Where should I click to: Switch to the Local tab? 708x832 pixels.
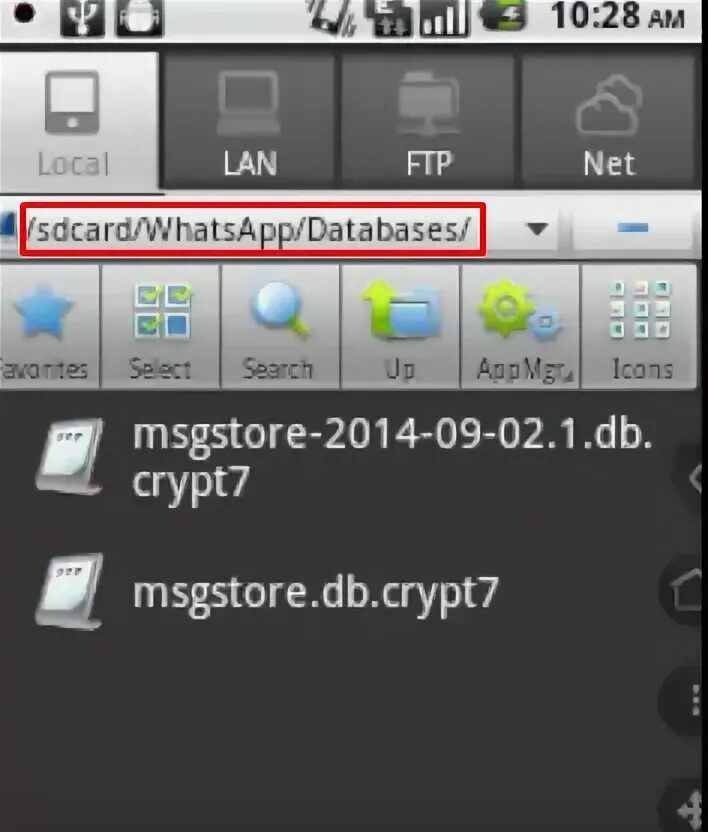[77, 121]
